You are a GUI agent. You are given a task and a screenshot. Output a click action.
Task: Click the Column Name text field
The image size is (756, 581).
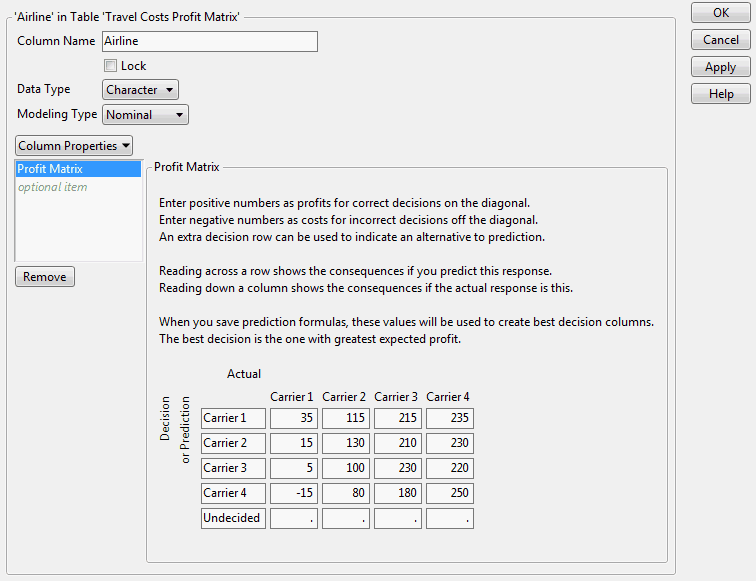210,41
